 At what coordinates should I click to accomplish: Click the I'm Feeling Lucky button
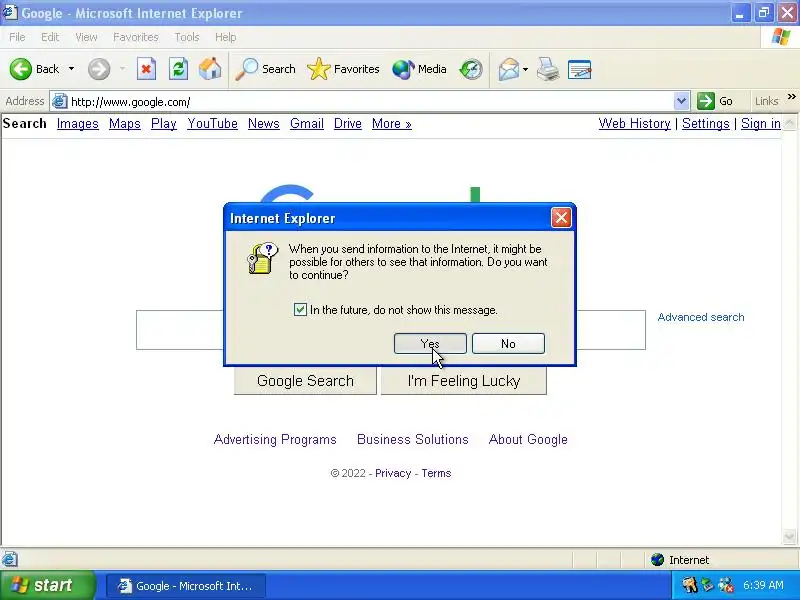point(463,381)
